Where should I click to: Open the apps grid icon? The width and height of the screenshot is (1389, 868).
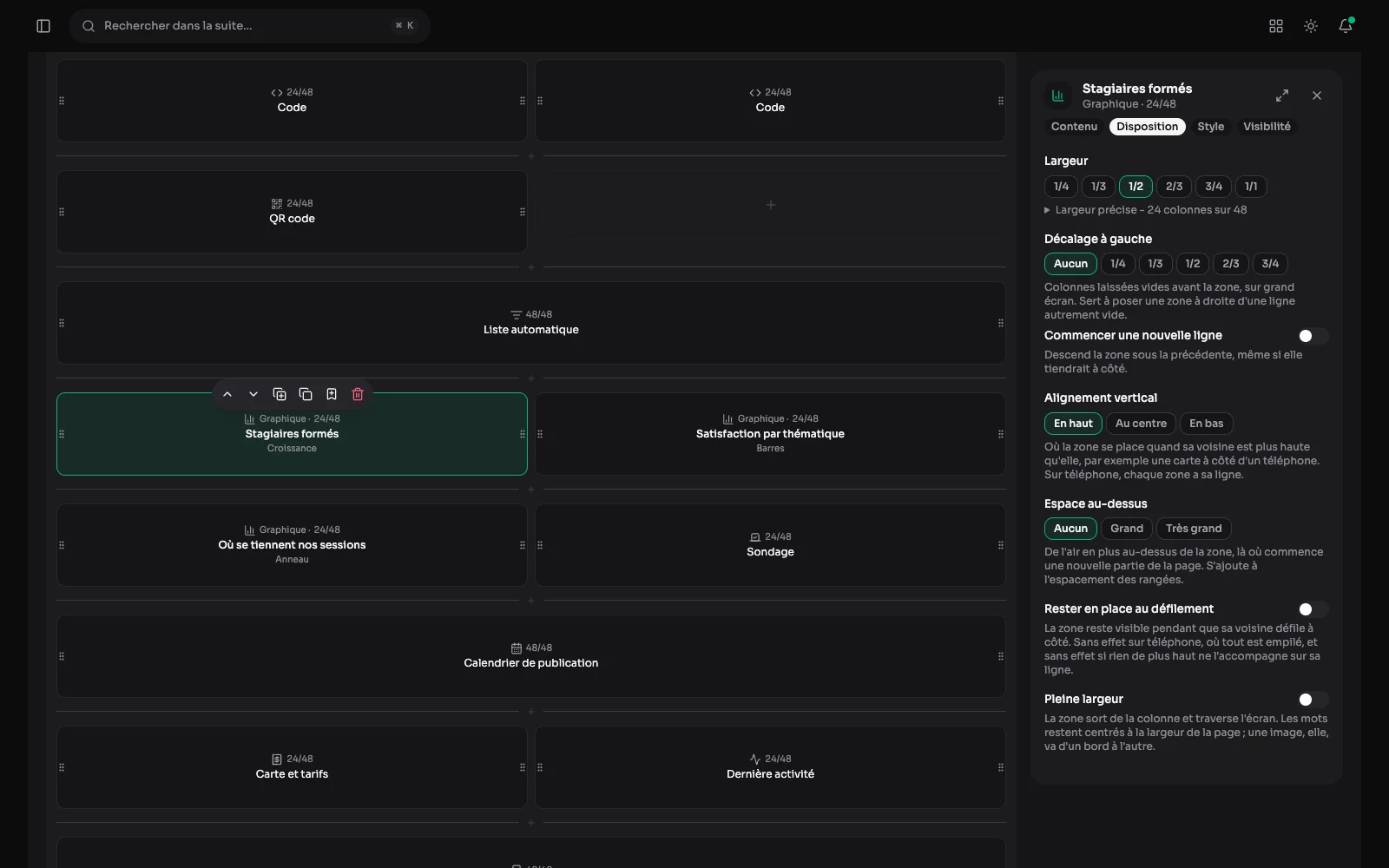(1276, 26)
